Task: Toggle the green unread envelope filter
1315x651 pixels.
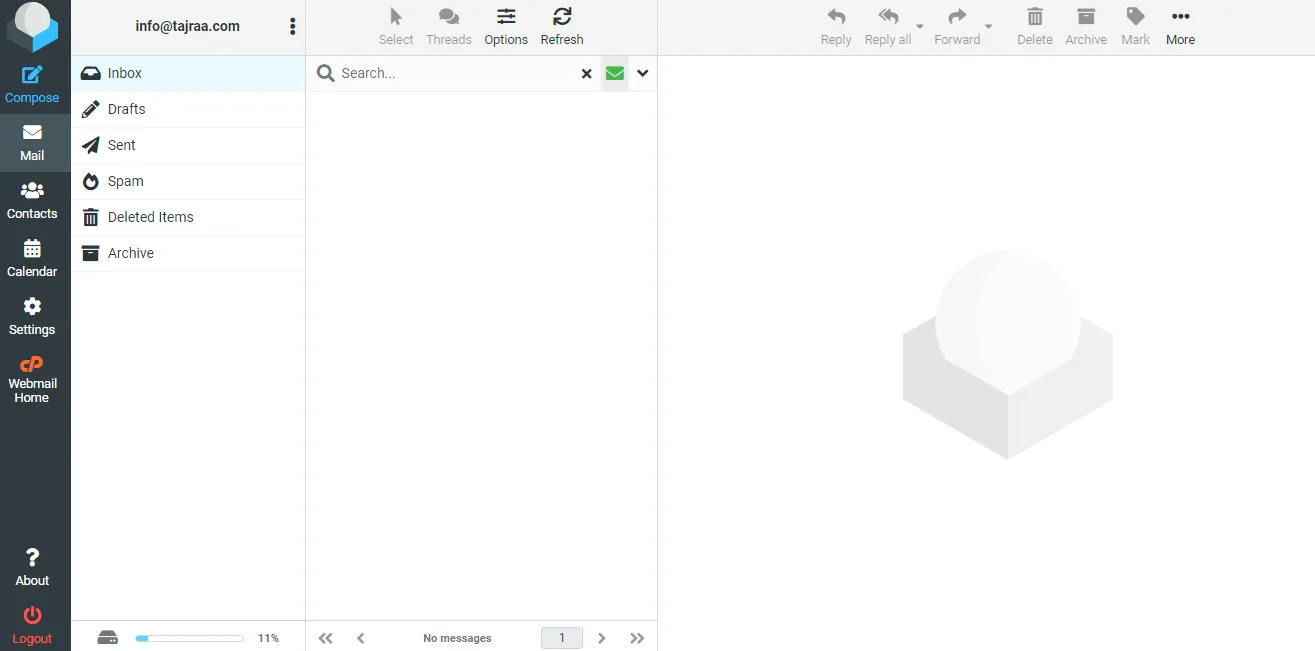Action: (614, 73)
